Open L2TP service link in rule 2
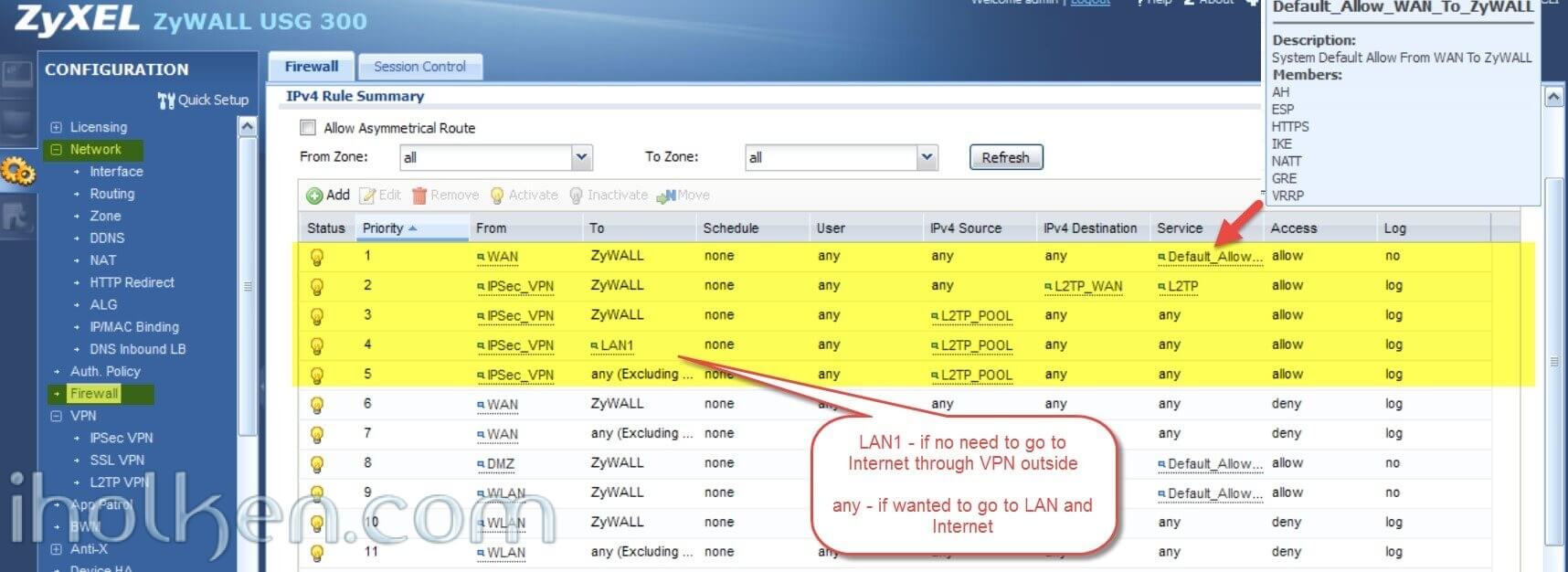Image resolution: width=1568 pixels, height=572 pixels. (1182, 286)
